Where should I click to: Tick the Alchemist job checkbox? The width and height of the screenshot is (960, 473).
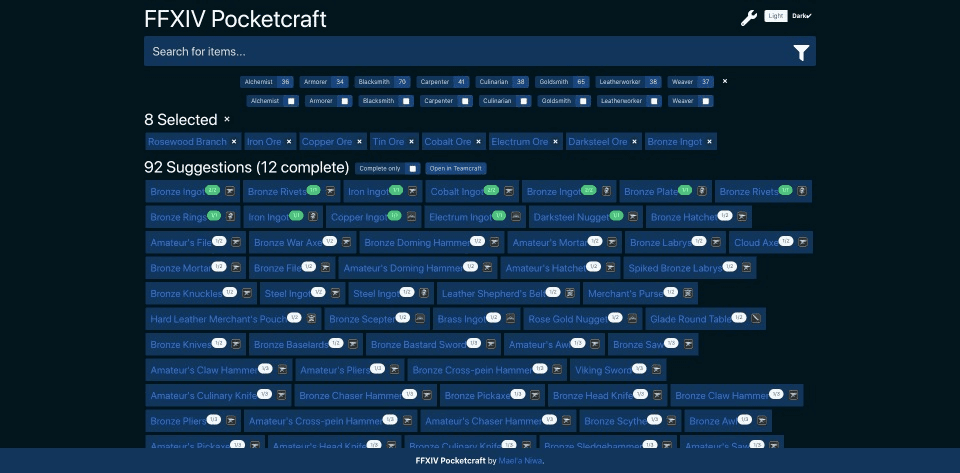(x=291, y=101)
